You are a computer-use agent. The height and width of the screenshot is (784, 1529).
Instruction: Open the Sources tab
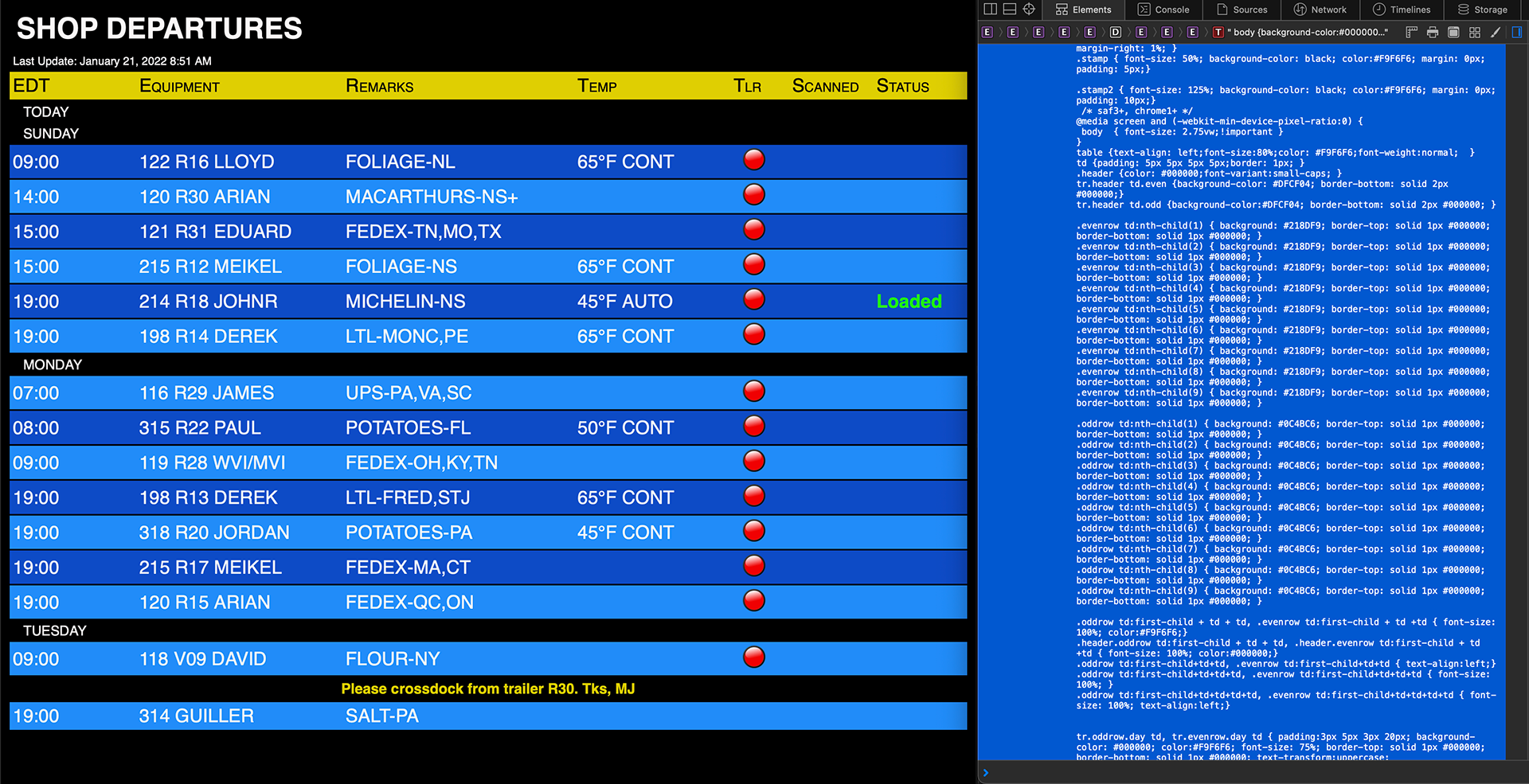[x=1242, y=10]
